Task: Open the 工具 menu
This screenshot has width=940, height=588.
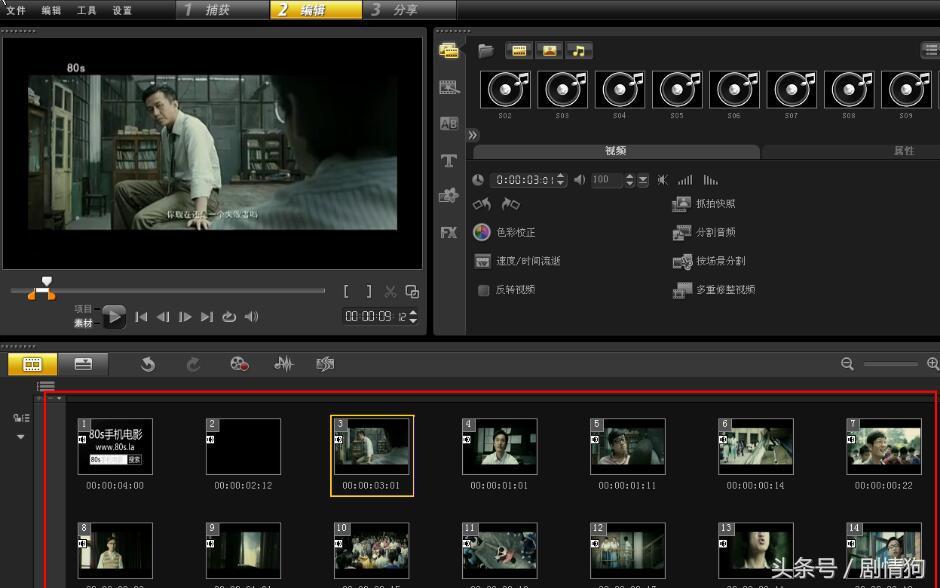Action: 86,10
